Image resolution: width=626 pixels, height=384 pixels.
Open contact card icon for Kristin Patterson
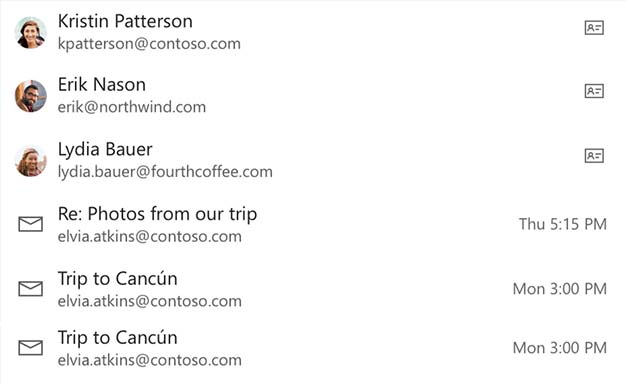point(594,28)
